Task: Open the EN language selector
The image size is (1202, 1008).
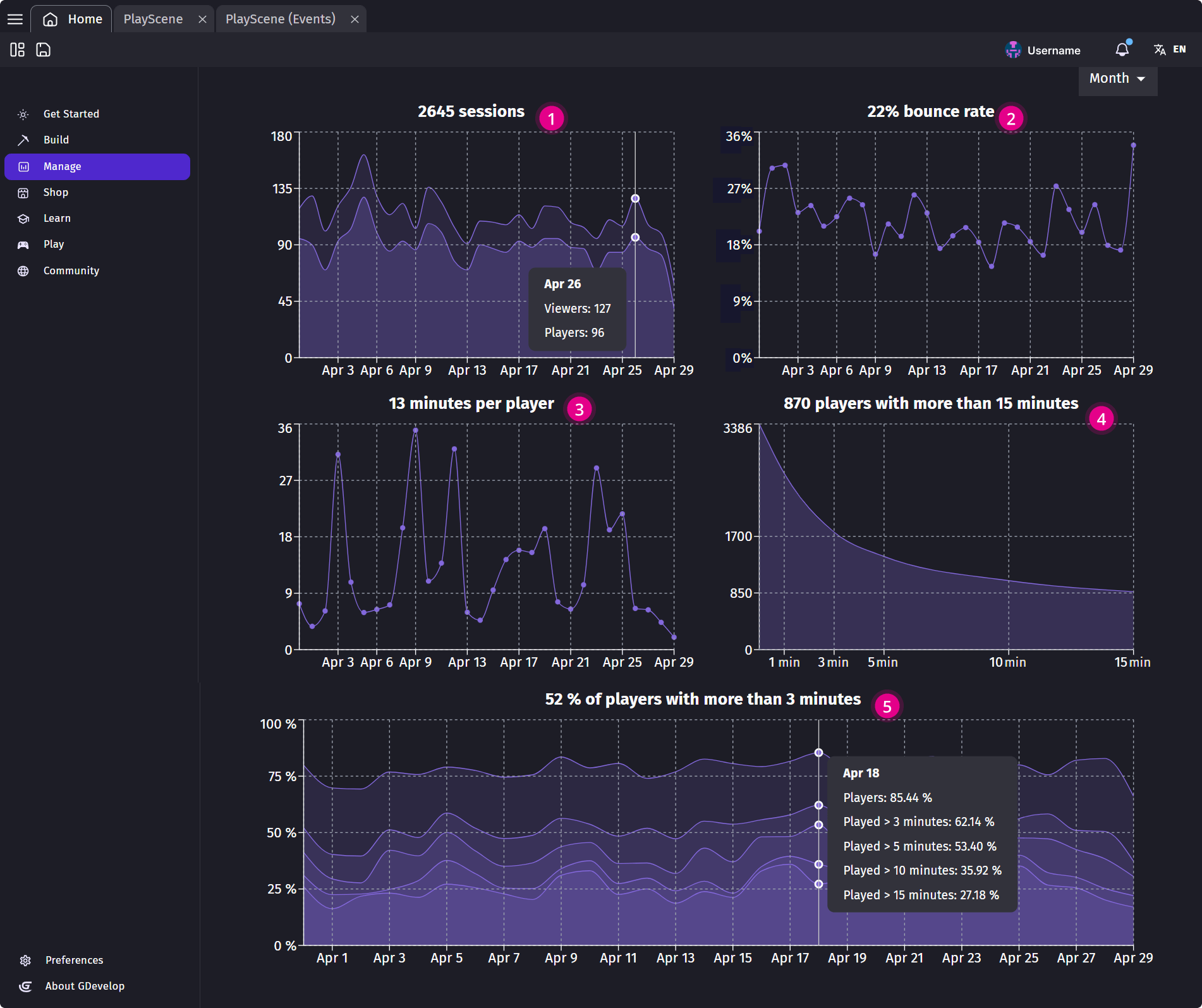Action: pyautogui.click(x=1169, y=49)
